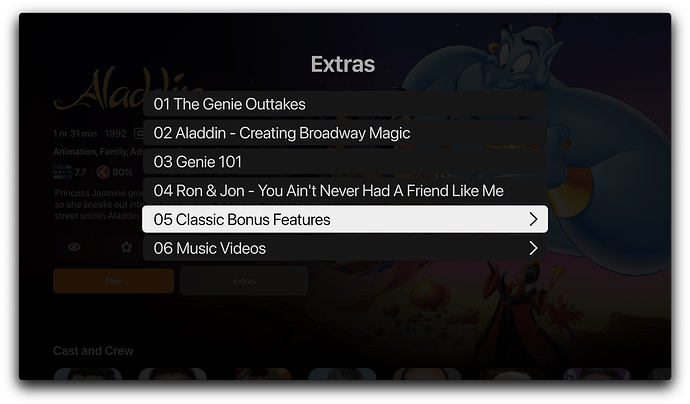
Task: Open the first cast member thumbnail
Action: pyautogui.click(x=88, y=374)
